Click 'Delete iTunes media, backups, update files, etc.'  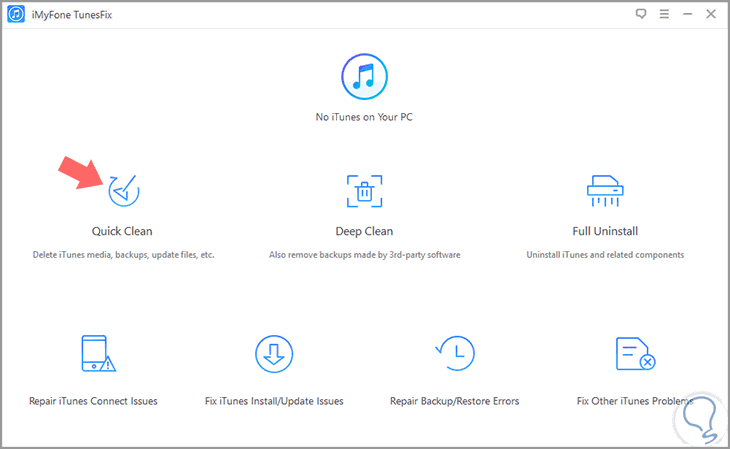pos(123,255)
